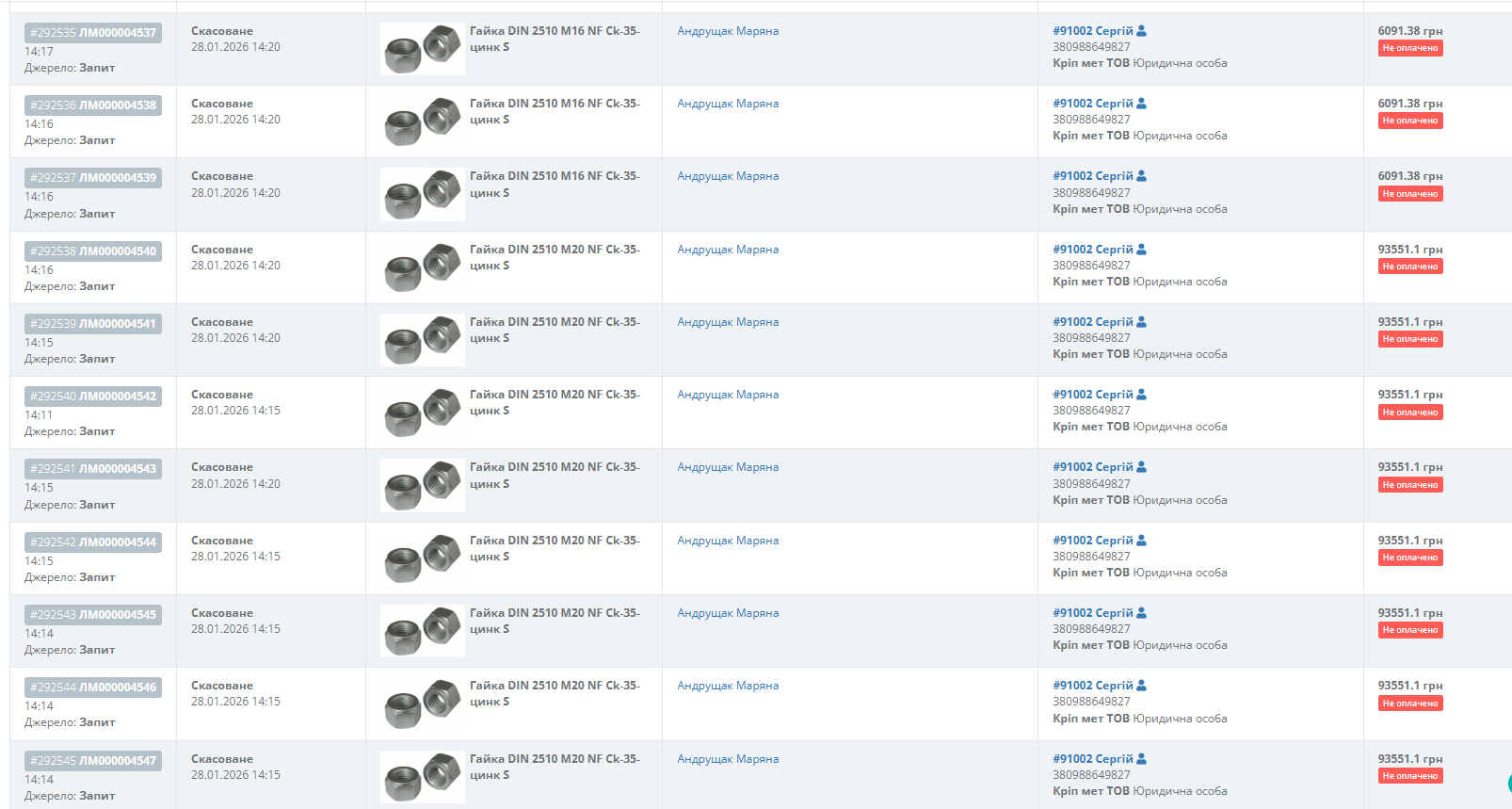Screen dimensions: 1512x809
Task: Click Андрущак Маряна link in order #292545 row
Action: click(728, 759)
